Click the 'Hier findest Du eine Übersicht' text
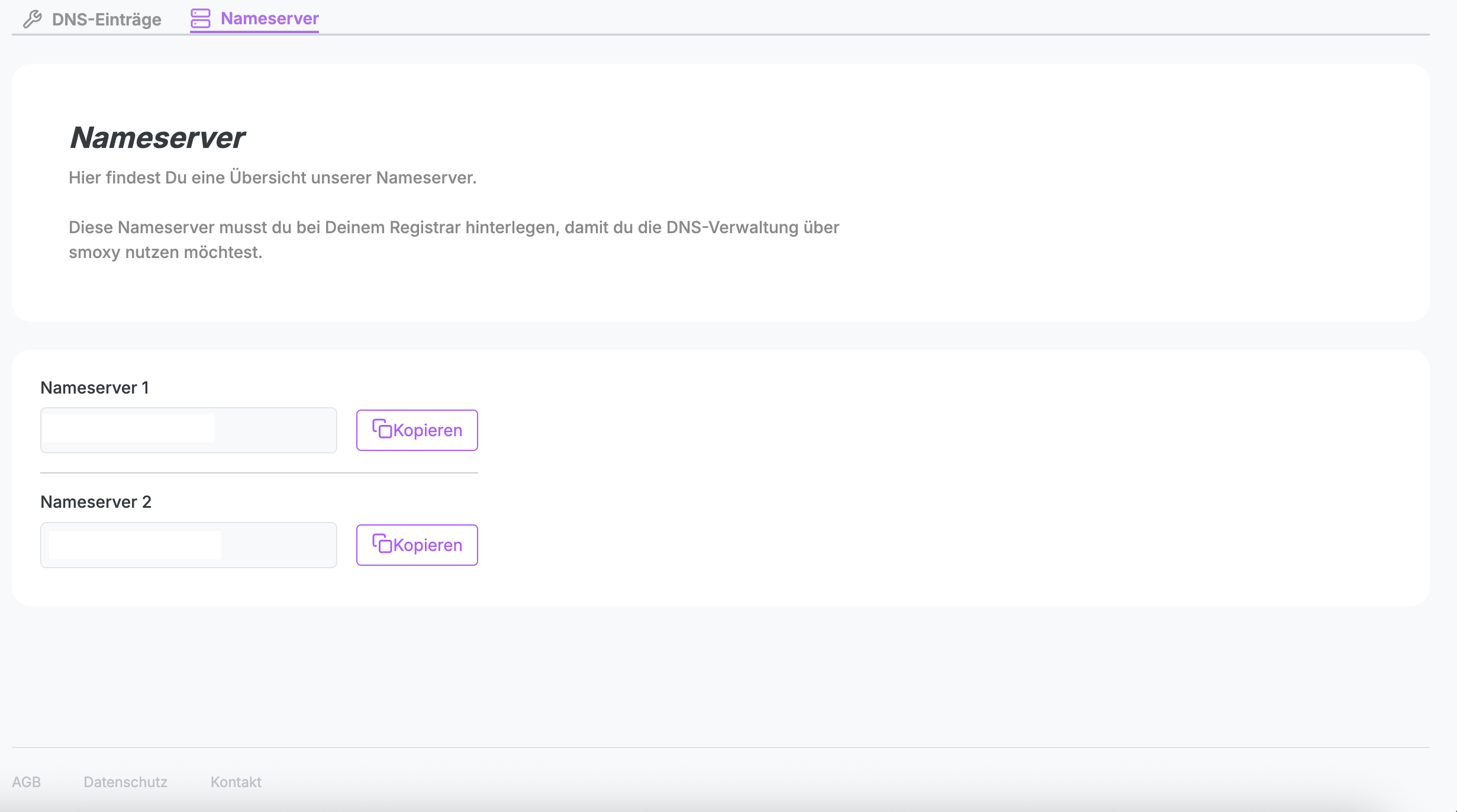The width and height of the screenshot is (1457, 812). [272, 178]
